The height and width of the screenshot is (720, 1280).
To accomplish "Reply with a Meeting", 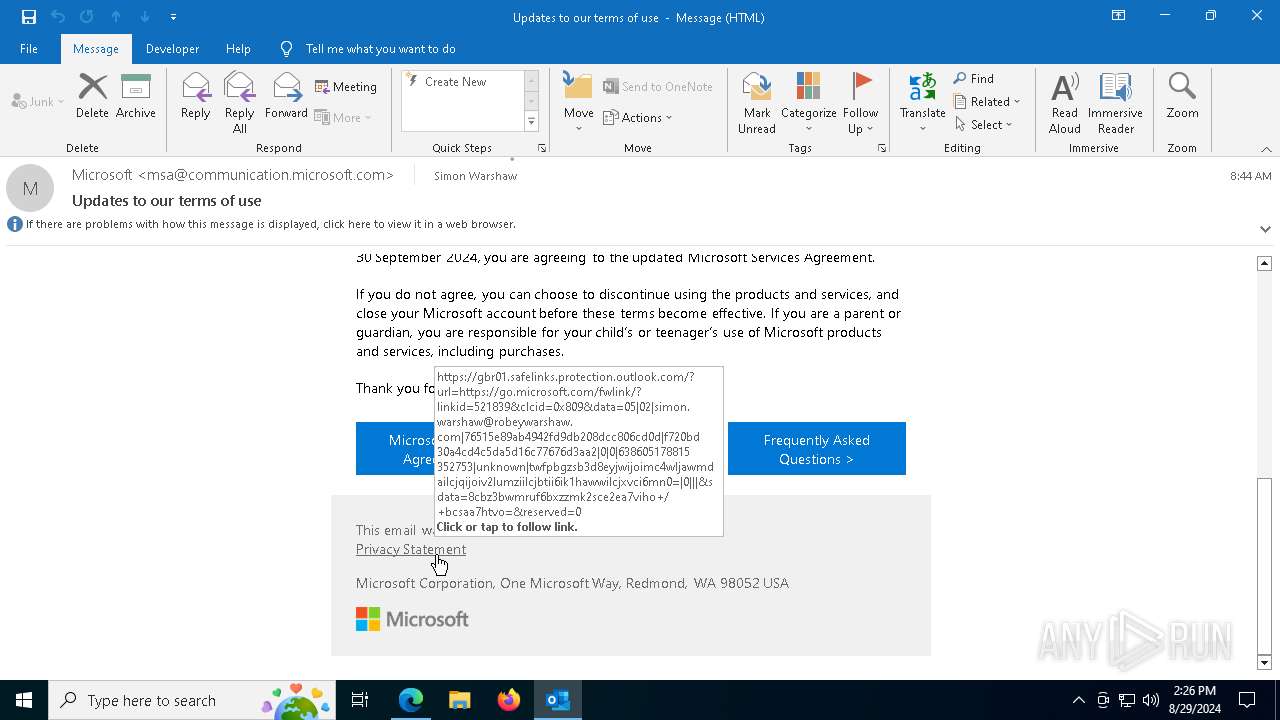I will click(x=346, y=87).
